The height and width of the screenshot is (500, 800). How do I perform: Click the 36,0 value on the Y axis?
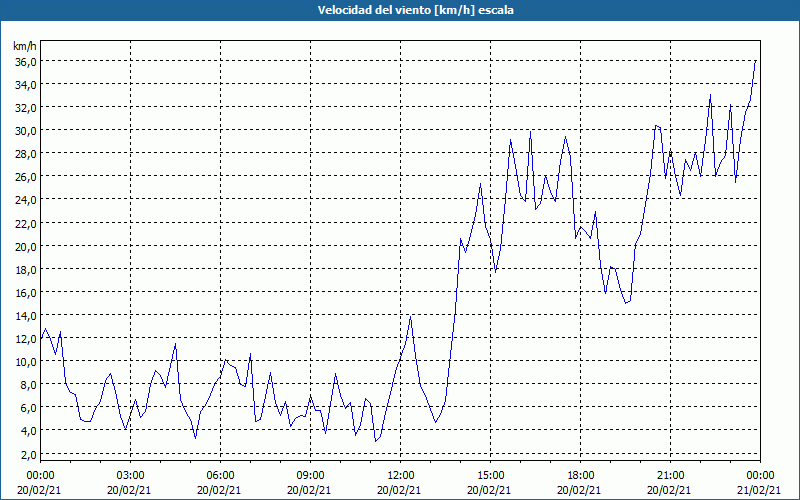tap(26, 62)
